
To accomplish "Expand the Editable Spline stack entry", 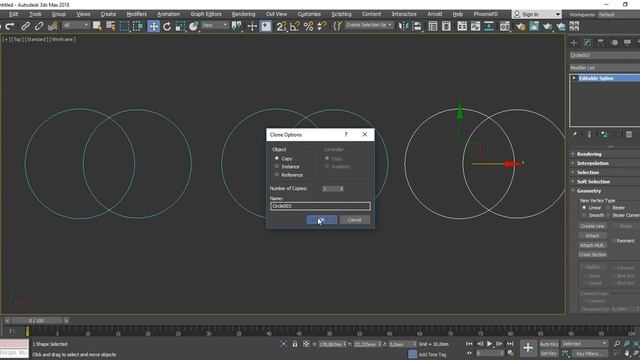I will coord(574,78).
